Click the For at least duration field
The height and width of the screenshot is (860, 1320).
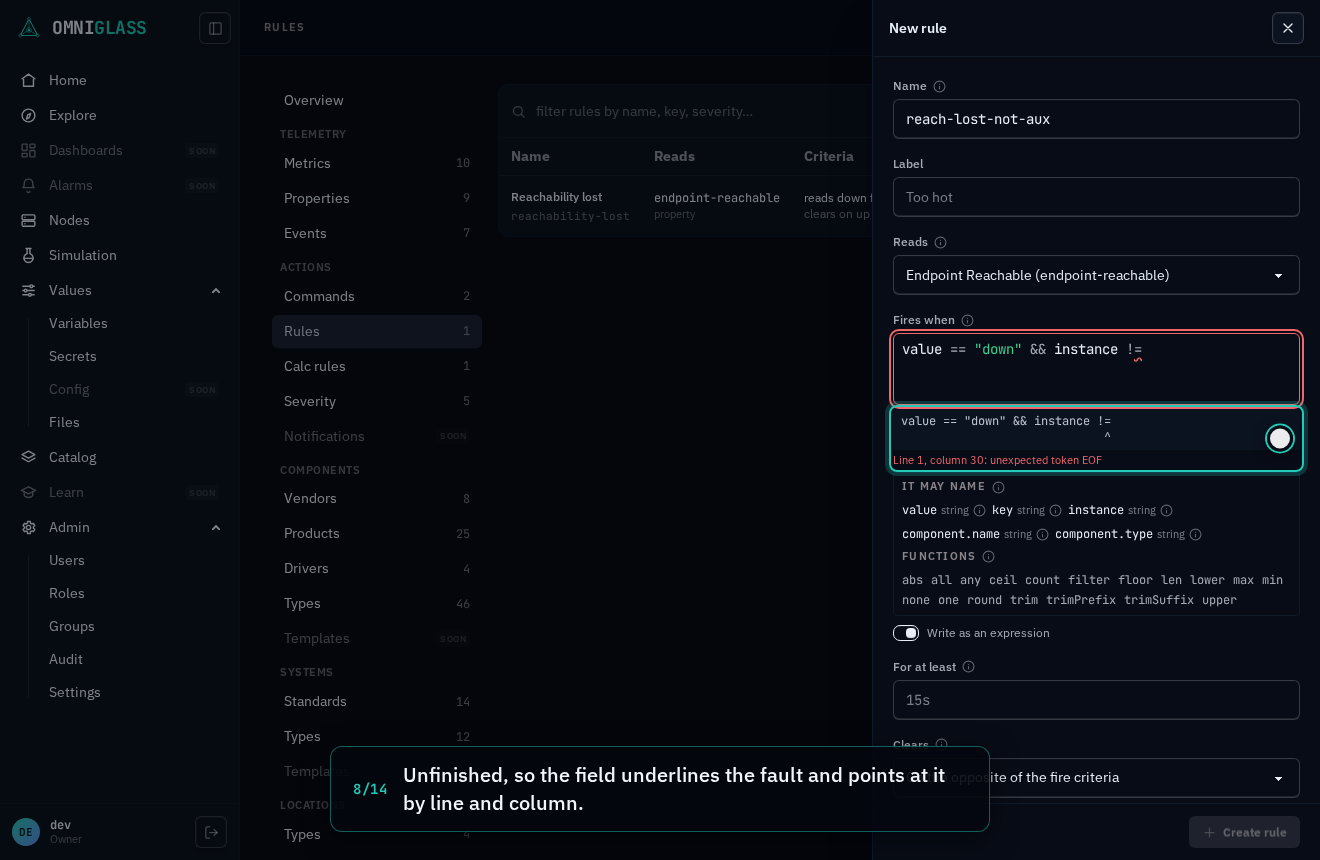pyautogui.click(x=1096, y=700)
